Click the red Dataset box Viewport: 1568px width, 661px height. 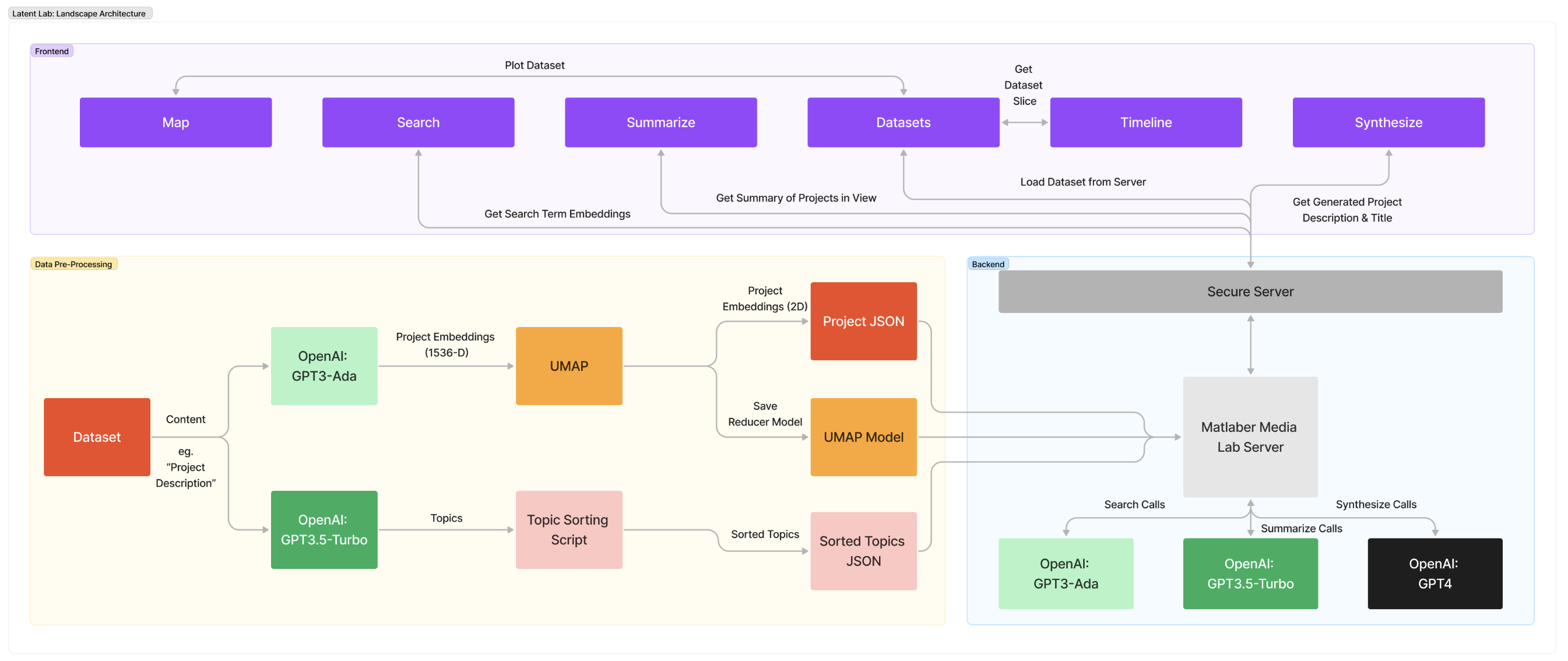(x=97, y=437)
